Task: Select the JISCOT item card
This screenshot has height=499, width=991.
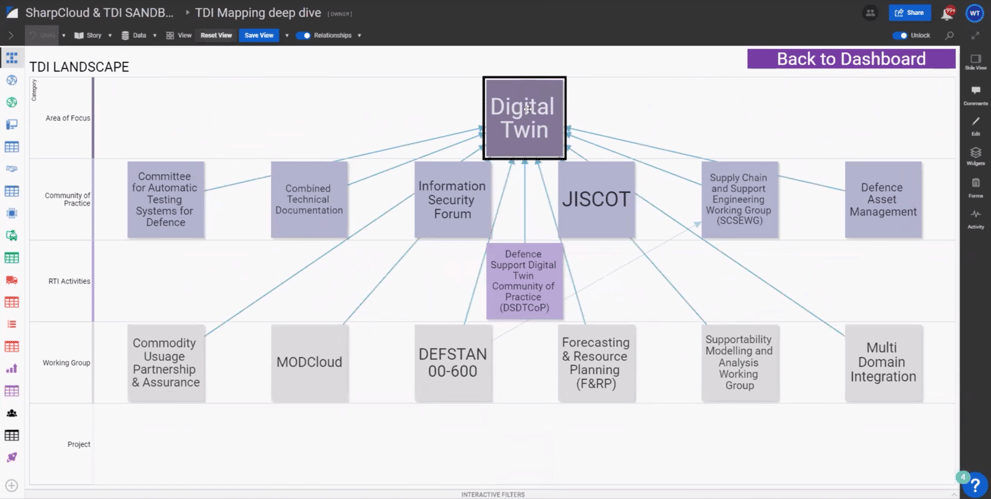Action: pyautogui.click(x=596, y=199)
